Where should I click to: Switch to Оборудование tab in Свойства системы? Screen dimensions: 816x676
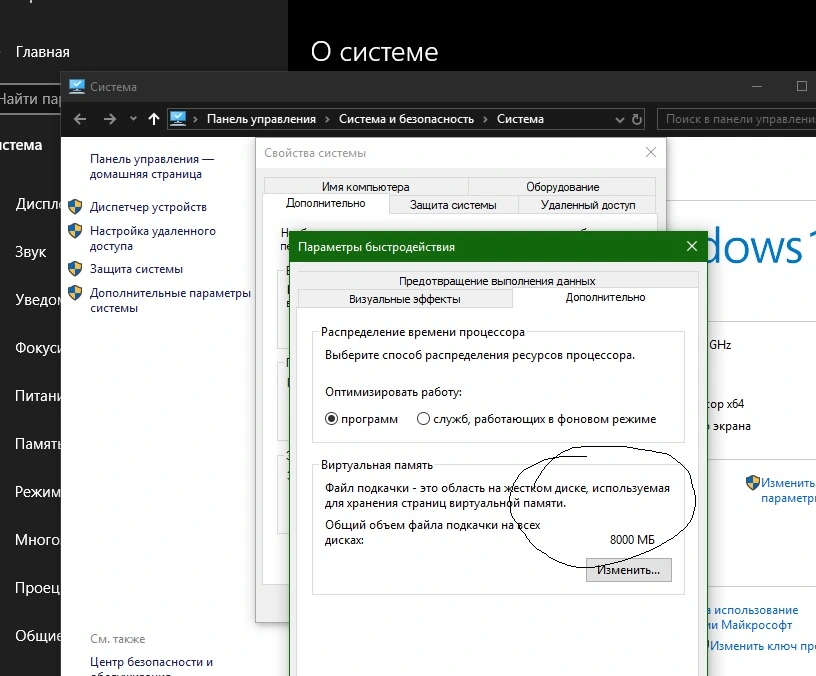[563, 187]
